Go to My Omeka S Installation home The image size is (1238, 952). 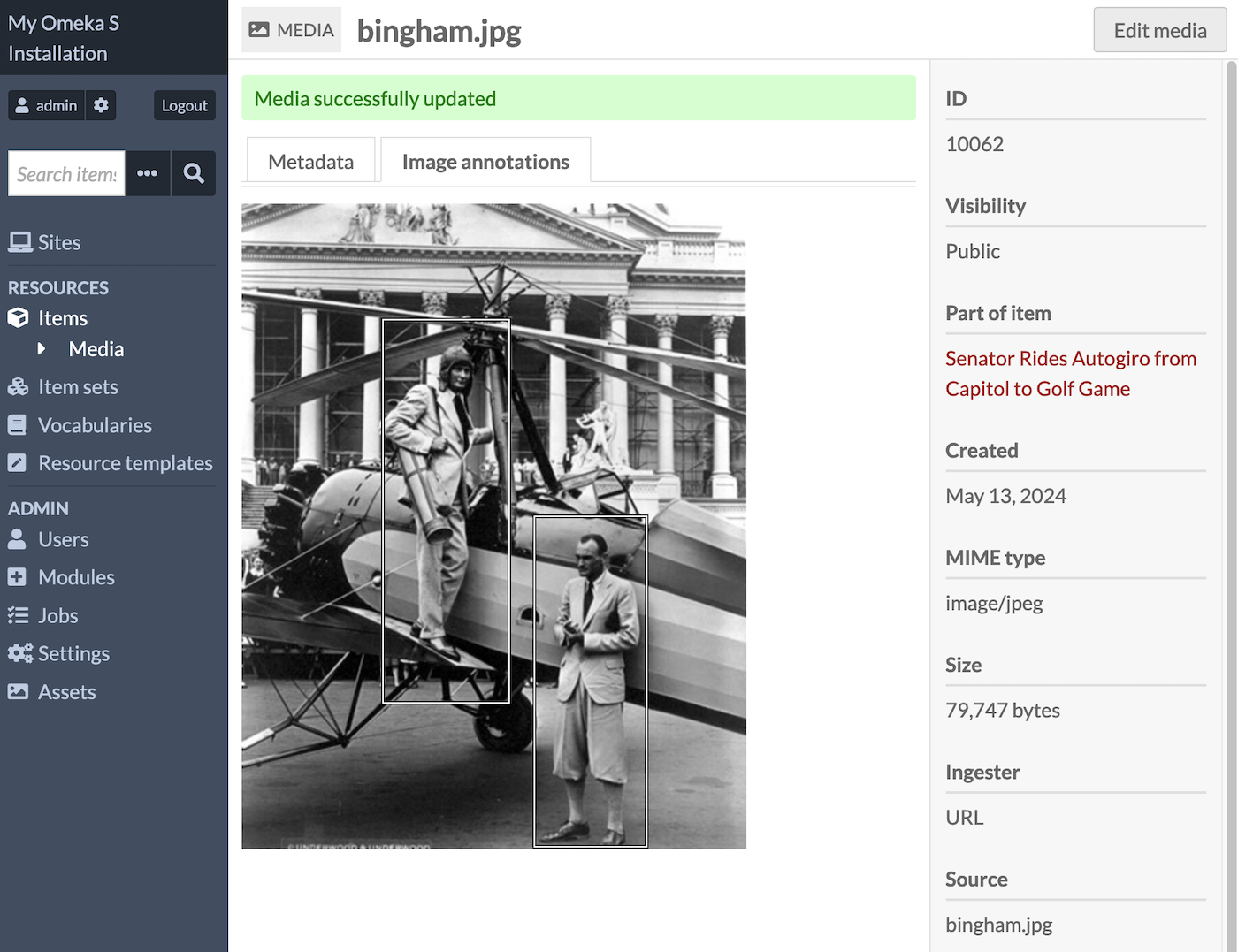(x=64, y=38)
